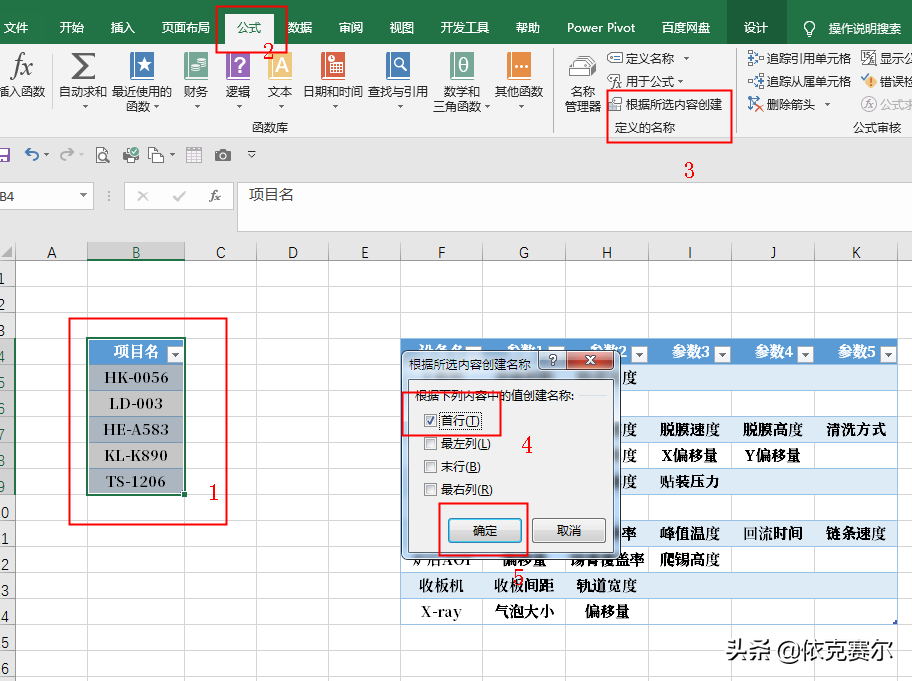Open the 参数3 column filter dropdown
This screenshot has height=681, width=912.
point(722,354)
